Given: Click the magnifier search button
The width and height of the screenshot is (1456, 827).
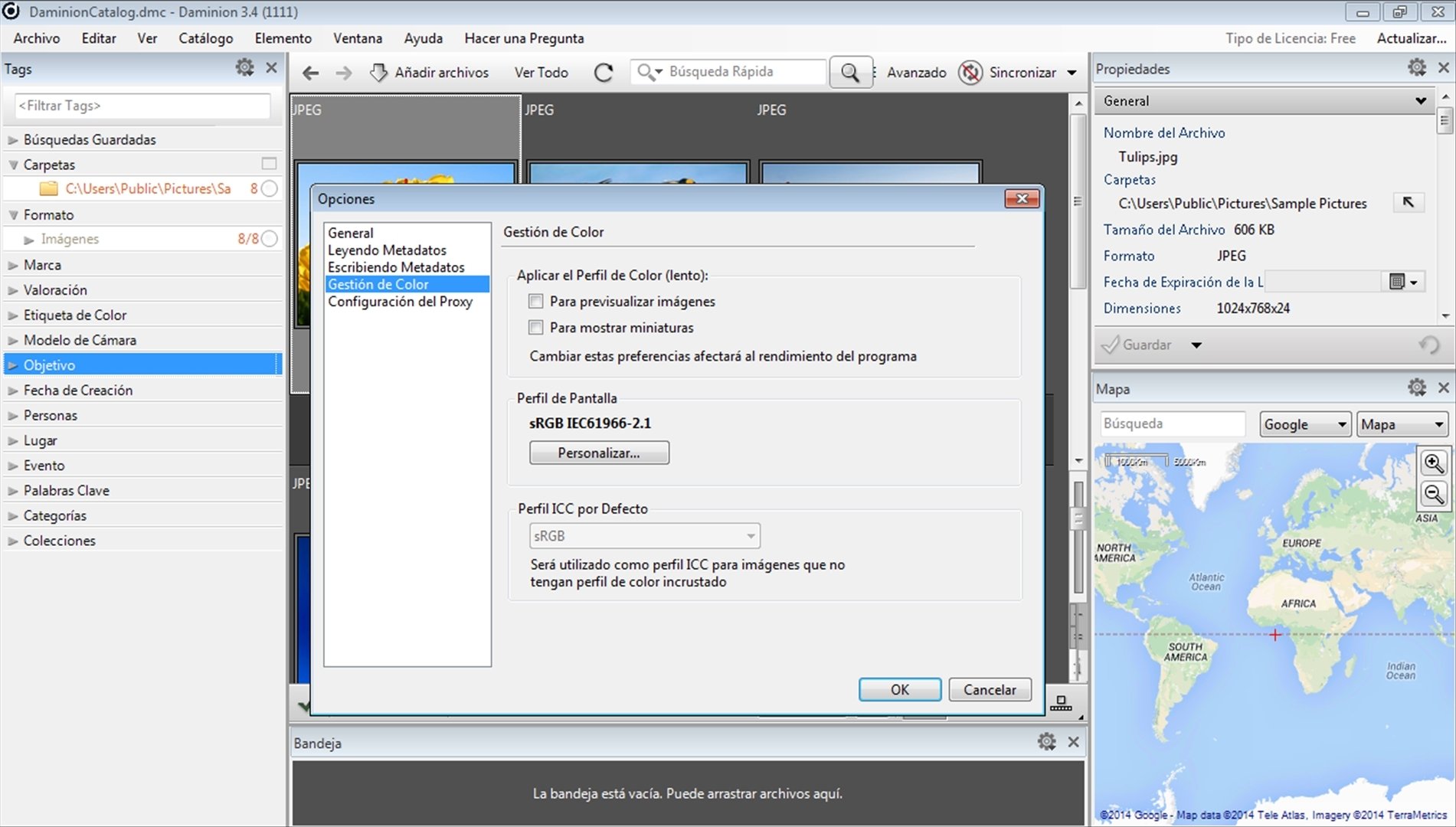Looking at the screenshot, I should pos(850,72).
